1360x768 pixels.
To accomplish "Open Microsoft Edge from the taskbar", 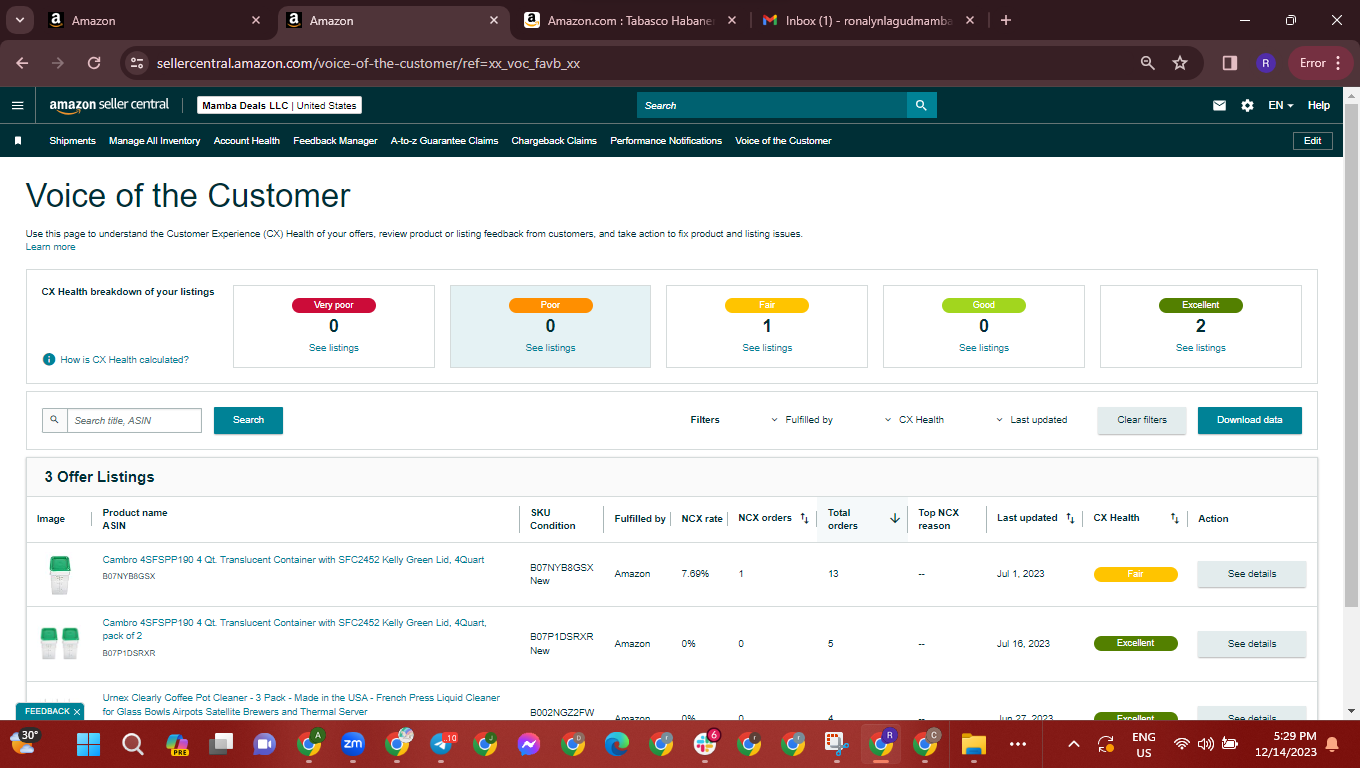I will [617, 744].
